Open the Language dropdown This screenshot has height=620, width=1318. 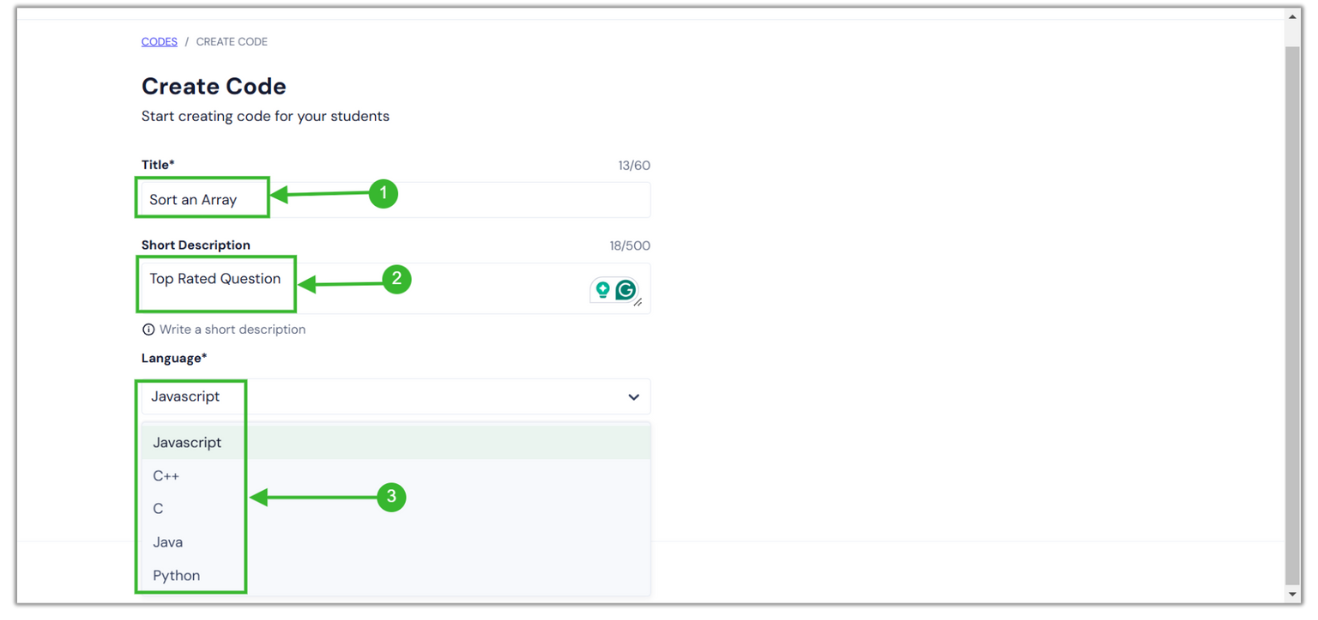[633, 397]
